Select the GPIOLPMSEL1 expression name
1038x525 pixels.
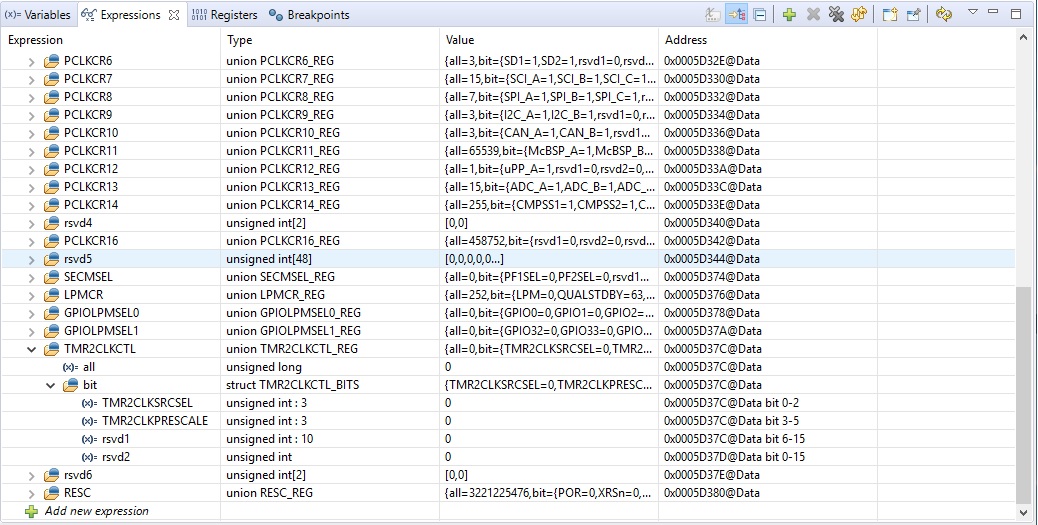[101, 331]
